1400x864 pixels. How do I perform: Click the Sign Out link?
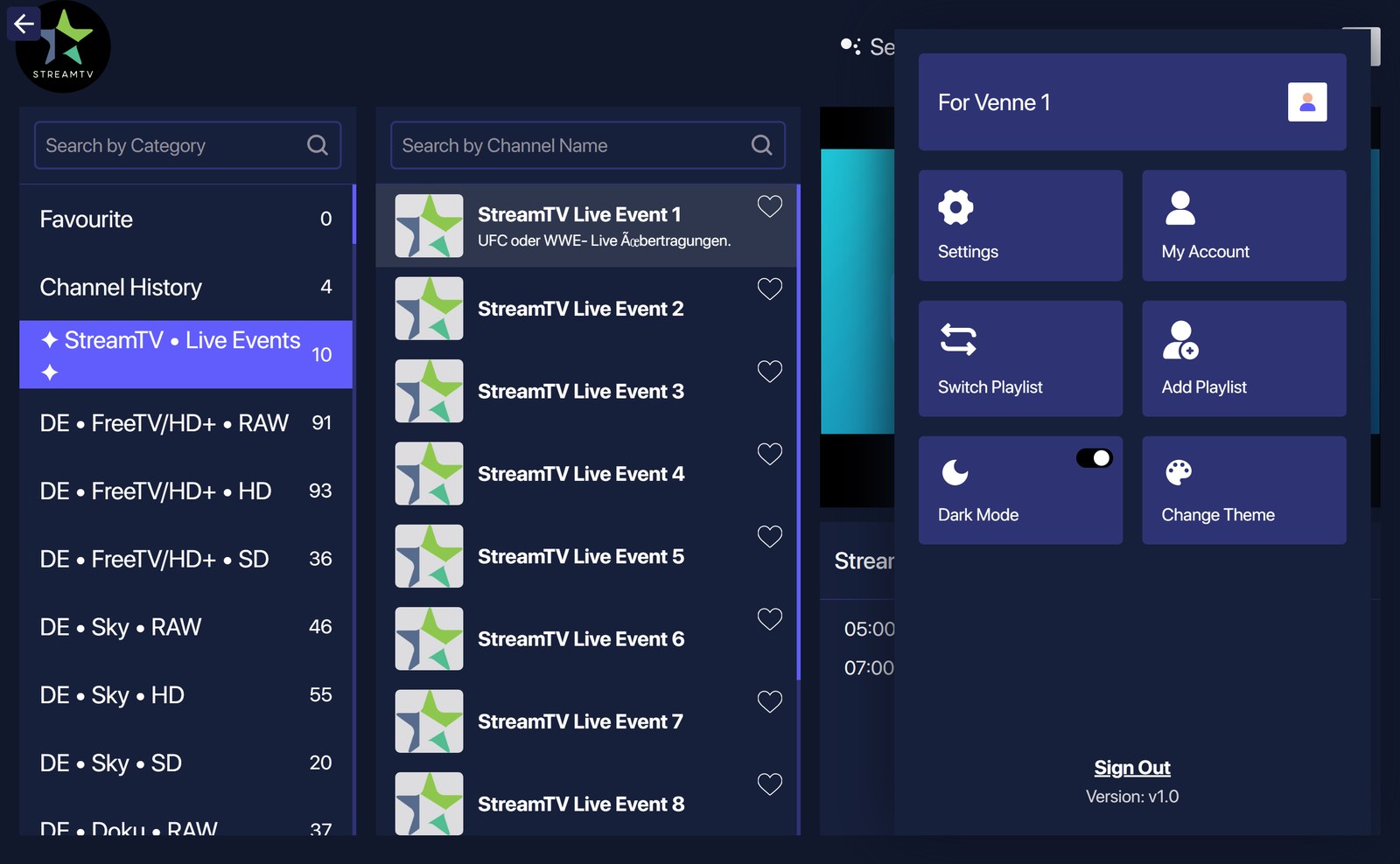coord(1132,768)
